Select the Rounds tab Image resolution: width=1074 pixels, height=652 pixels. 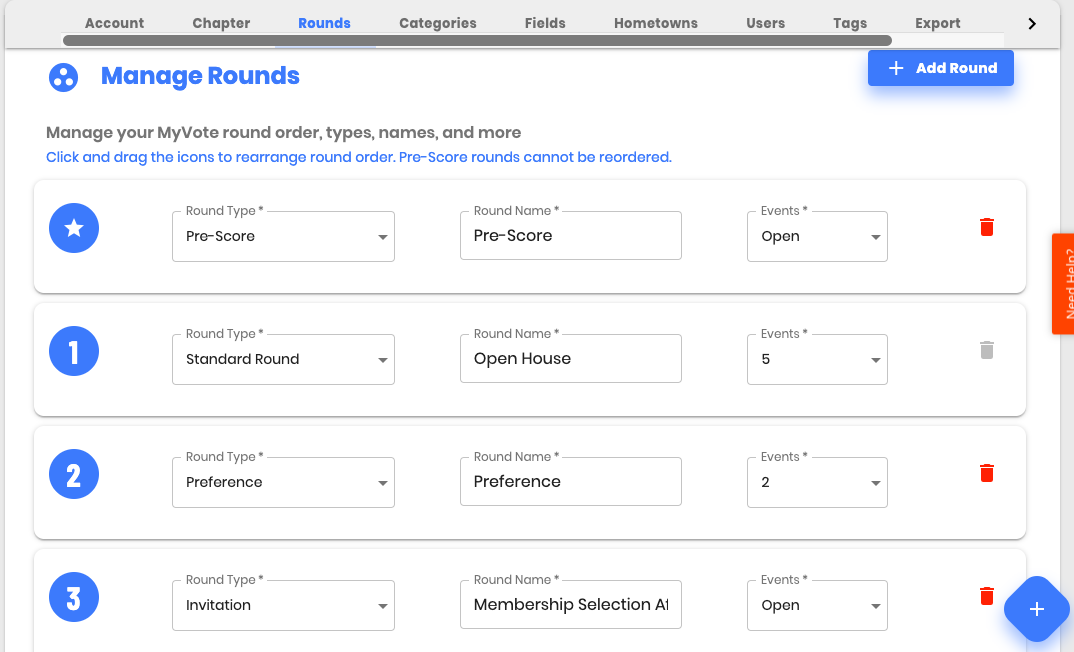pos(325,23)
